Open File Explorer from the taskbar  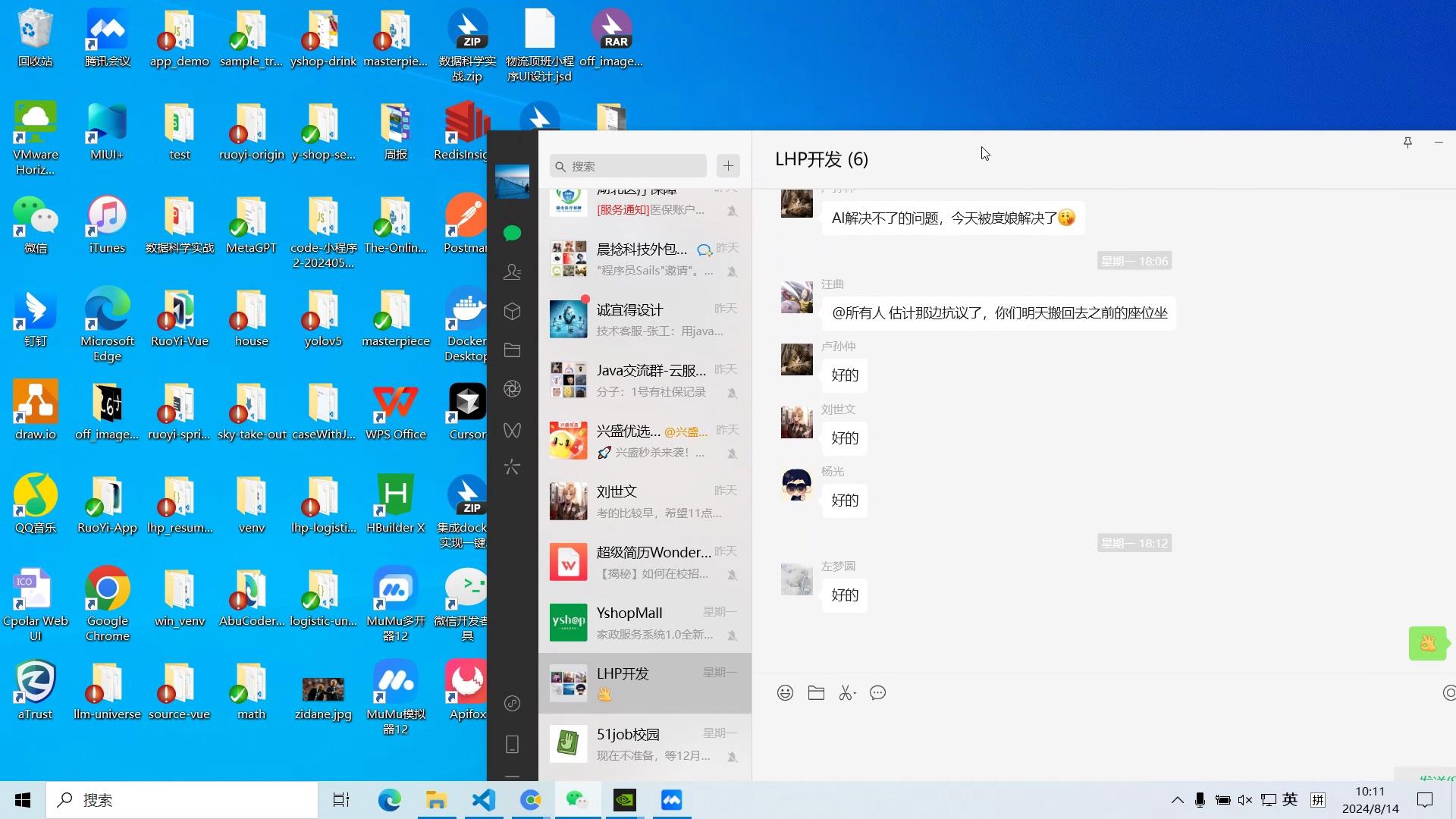pos(436,800)
